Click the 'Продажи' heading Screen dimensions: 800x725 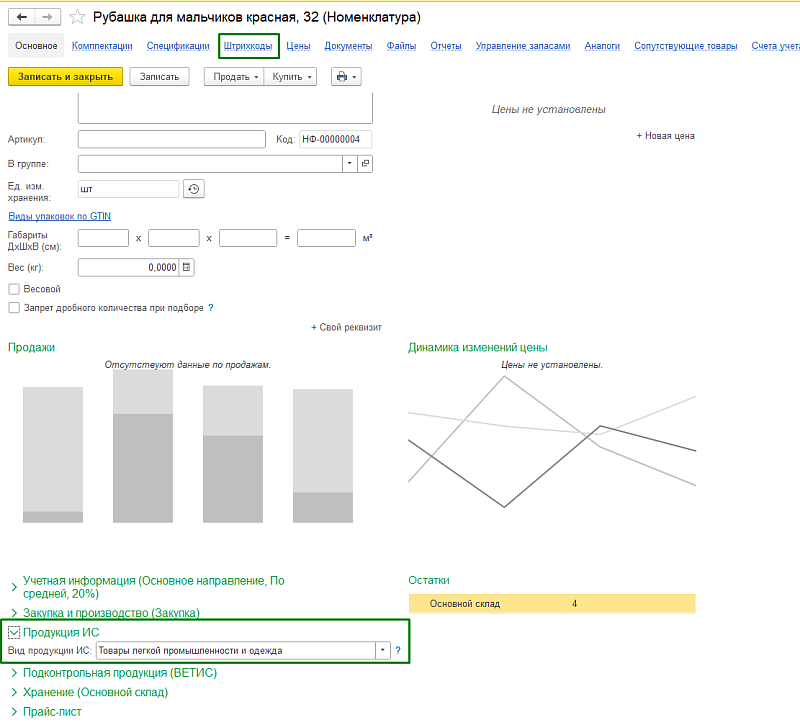(32, 347)
